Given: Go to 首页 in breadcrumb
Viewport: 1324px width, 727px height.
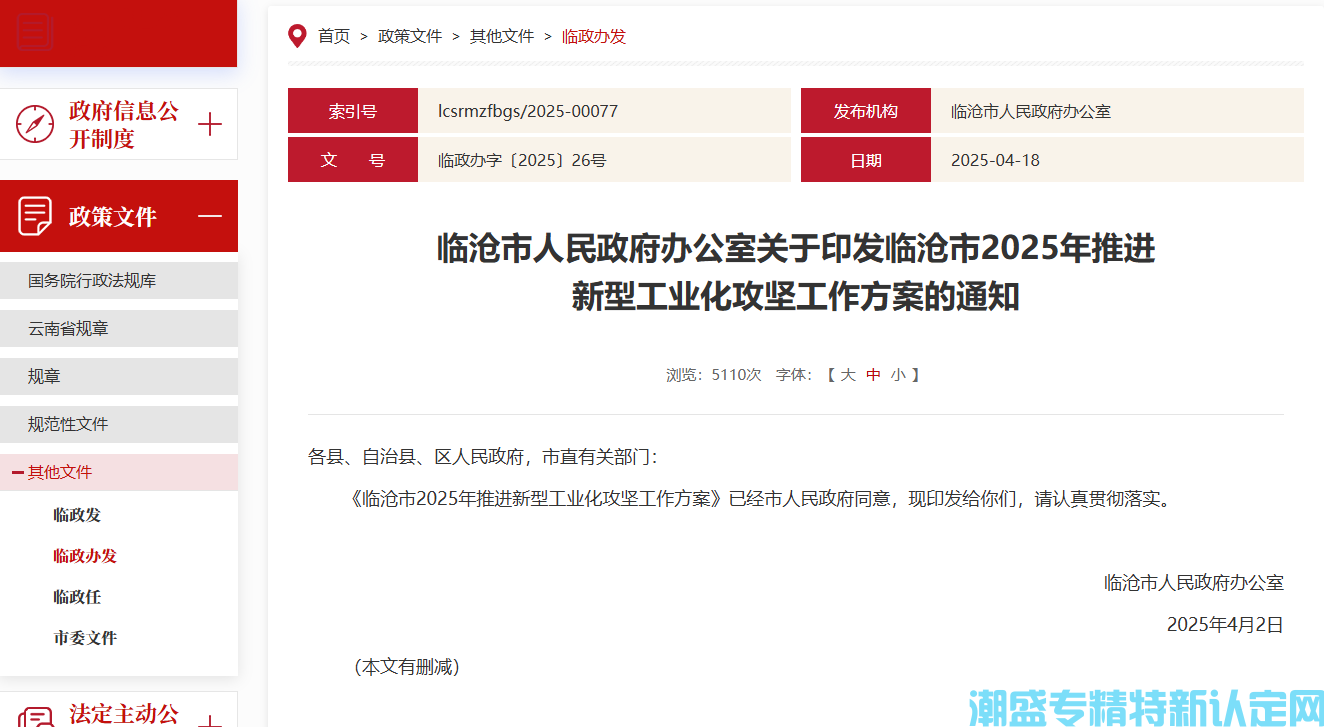Looking at the screenshot, I should [334, 36].
